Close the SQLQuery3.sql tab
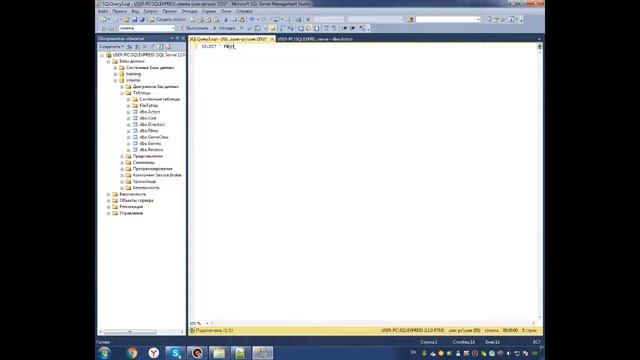 pyautogui.click(x=272, y=39)
